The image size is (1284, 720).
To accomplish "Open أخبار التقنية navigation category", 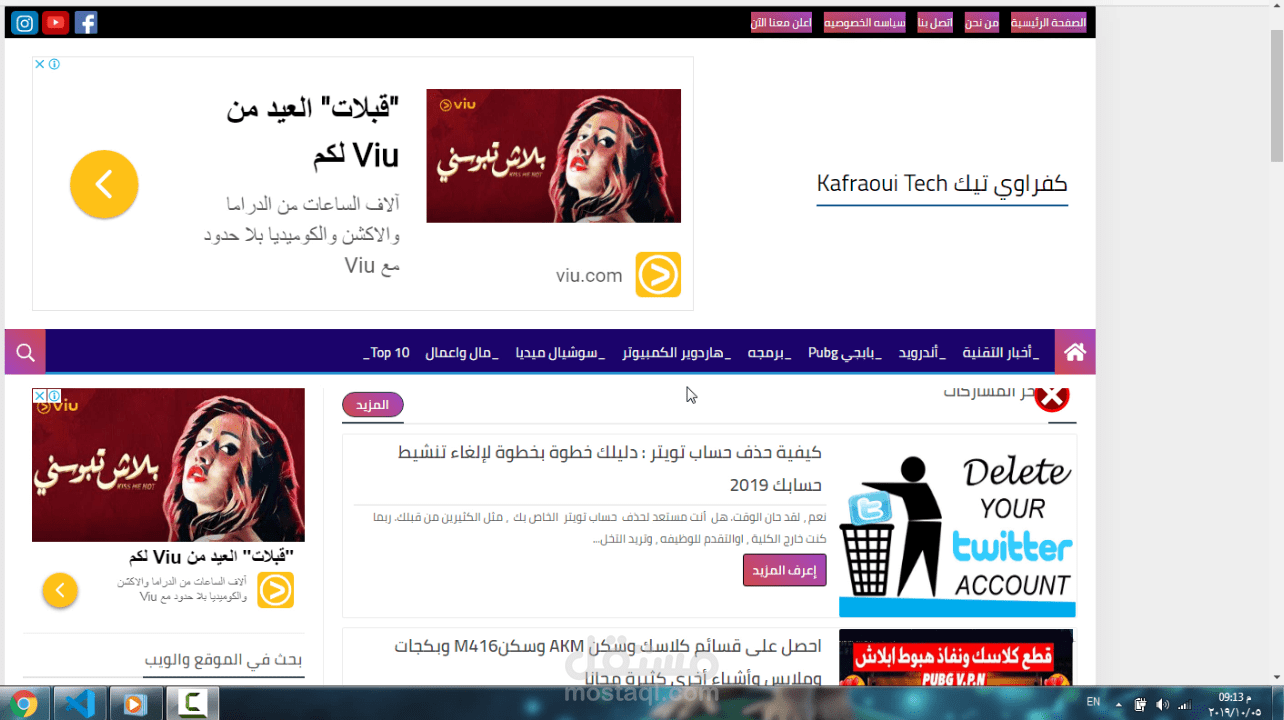I will 1001,353.
